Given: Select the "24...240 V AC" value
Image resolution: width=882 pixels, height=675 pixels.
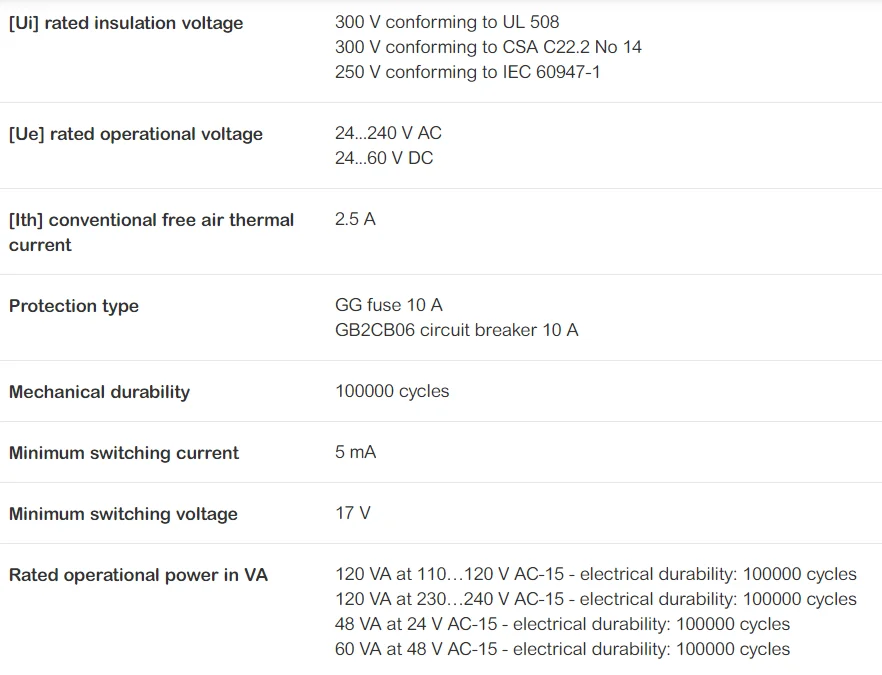Looking at the screenshot, I should (388, 133).
